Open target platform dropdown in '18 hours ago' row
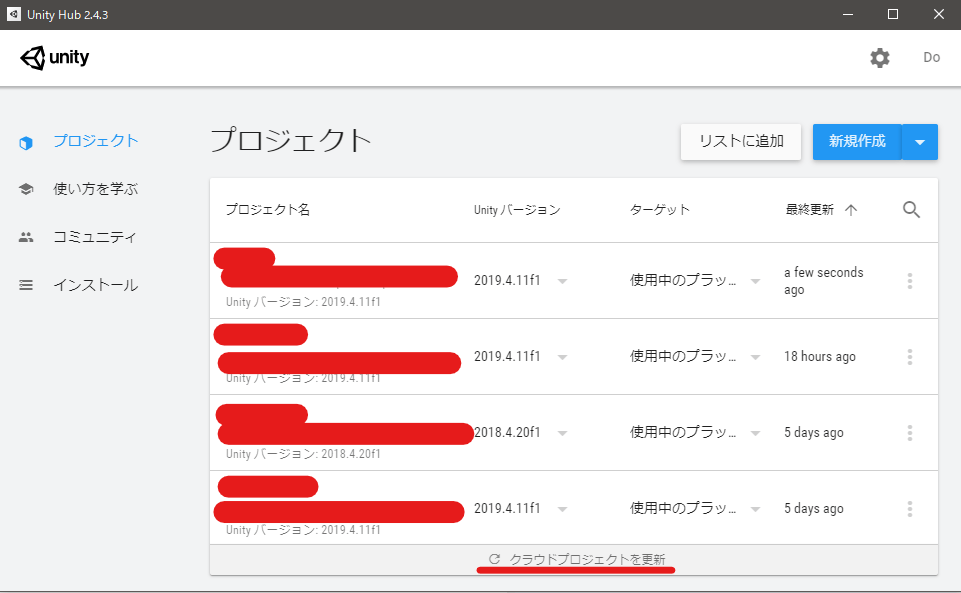This screenshot has height=593, width=961. coord(755,357)
